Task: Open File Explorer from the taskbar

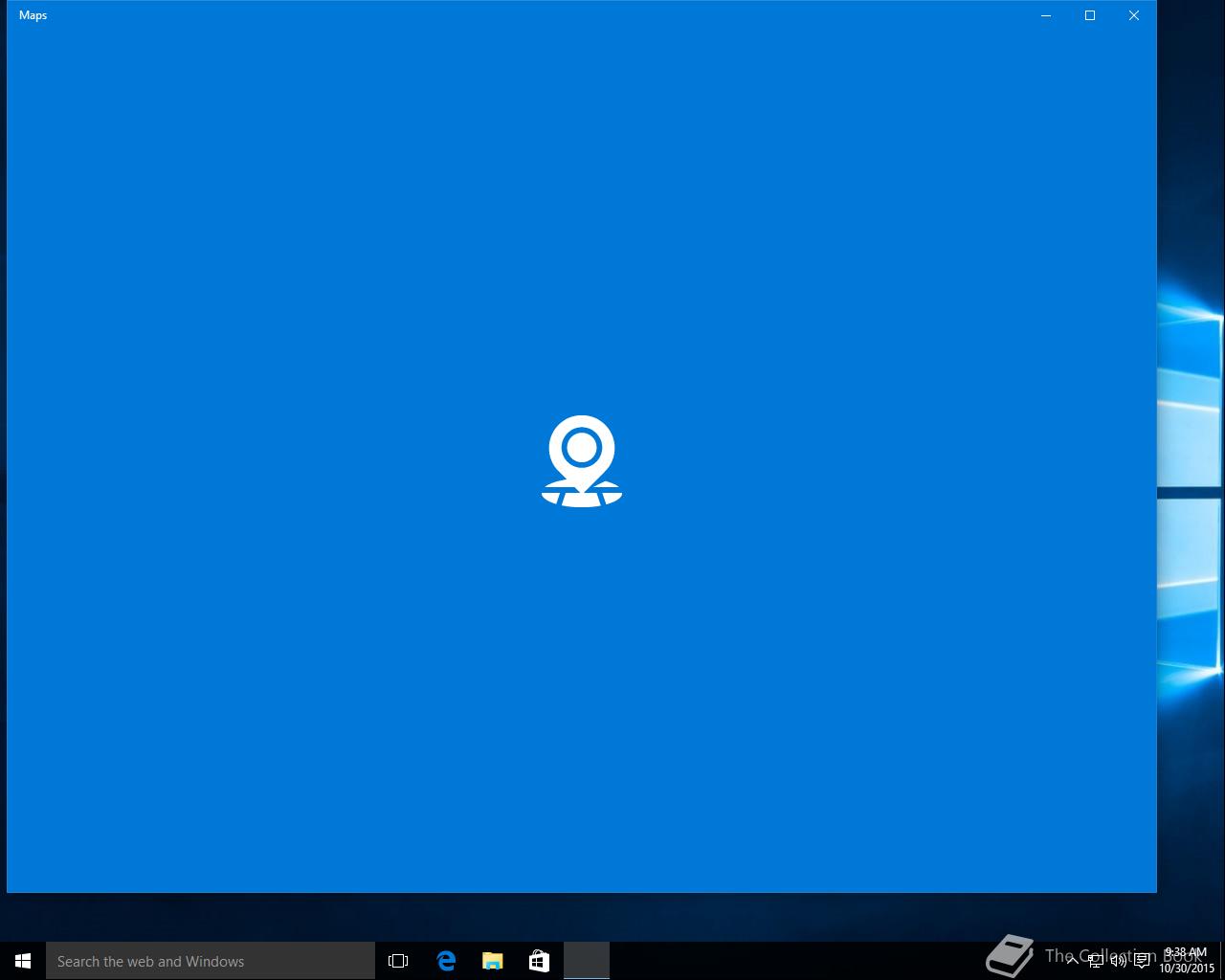Action: 493,961
